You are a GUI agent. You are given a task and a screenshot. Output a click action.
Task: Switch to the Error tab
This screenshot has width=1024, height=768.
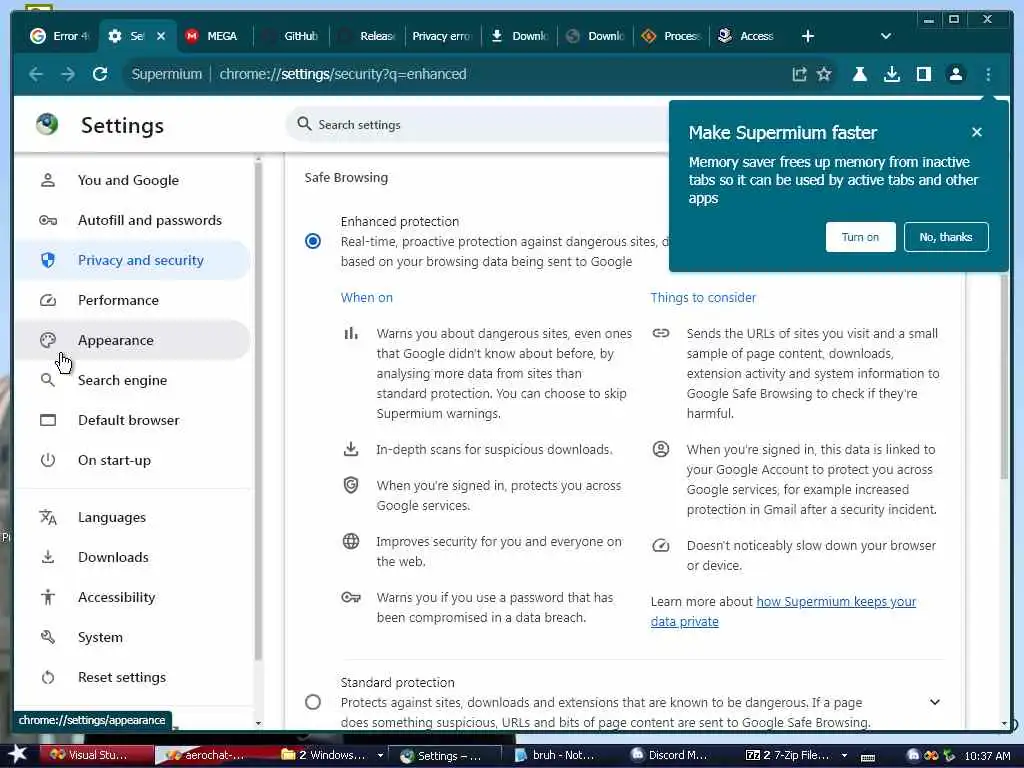[59, 36]
